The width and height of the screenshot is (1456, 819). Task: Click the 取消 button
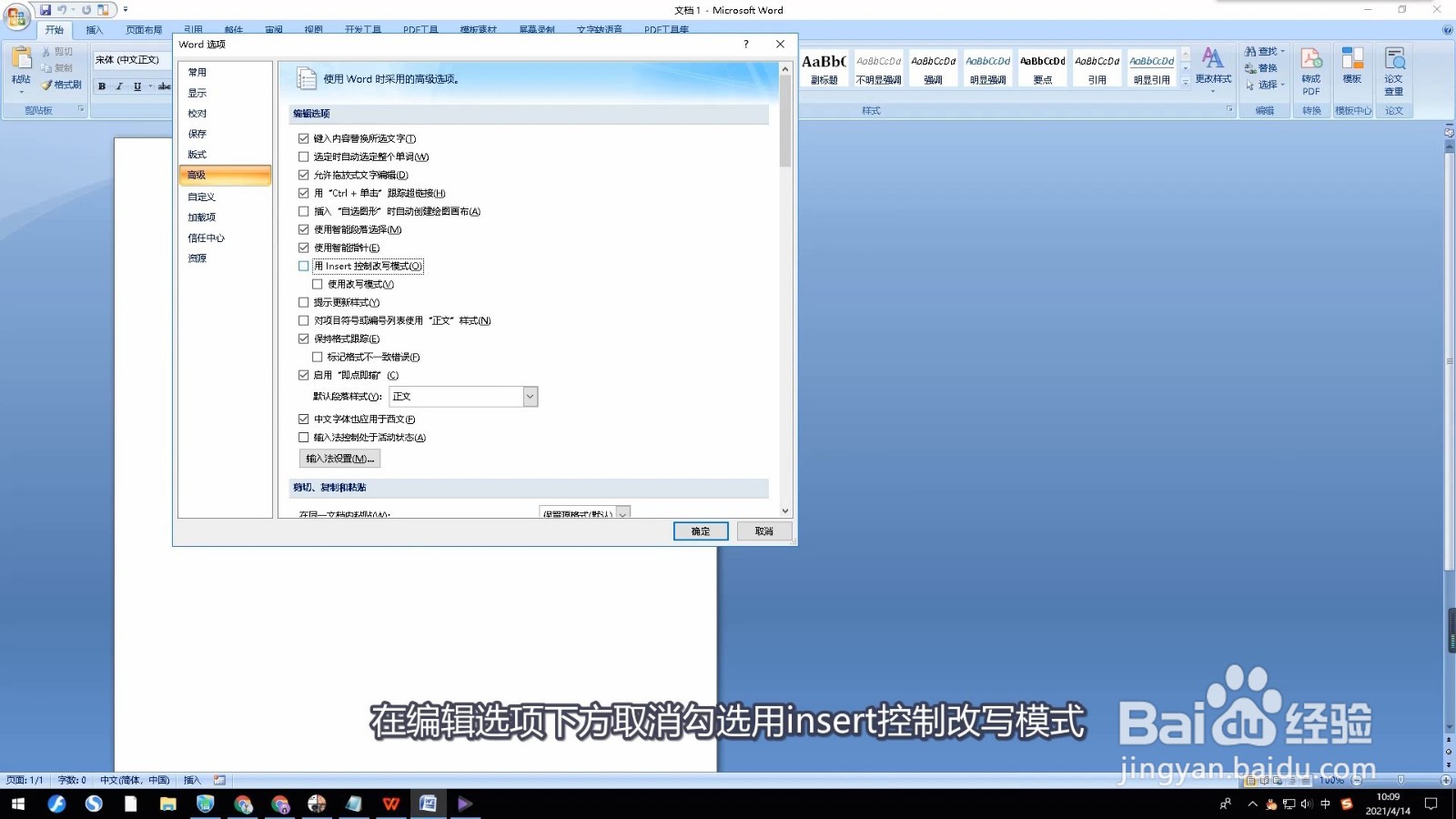tap(764, 531)
